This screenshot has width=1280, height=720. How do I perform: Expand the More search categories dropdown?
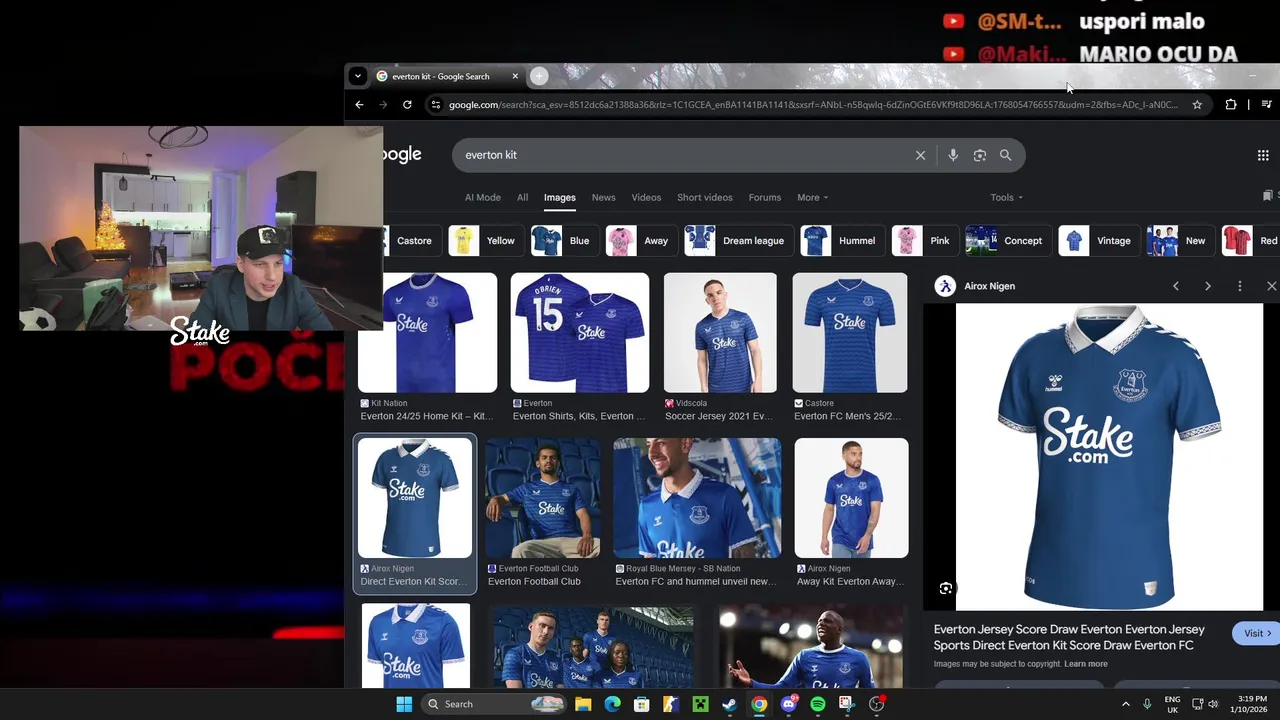pyautogui.click(x=812, y=197)
